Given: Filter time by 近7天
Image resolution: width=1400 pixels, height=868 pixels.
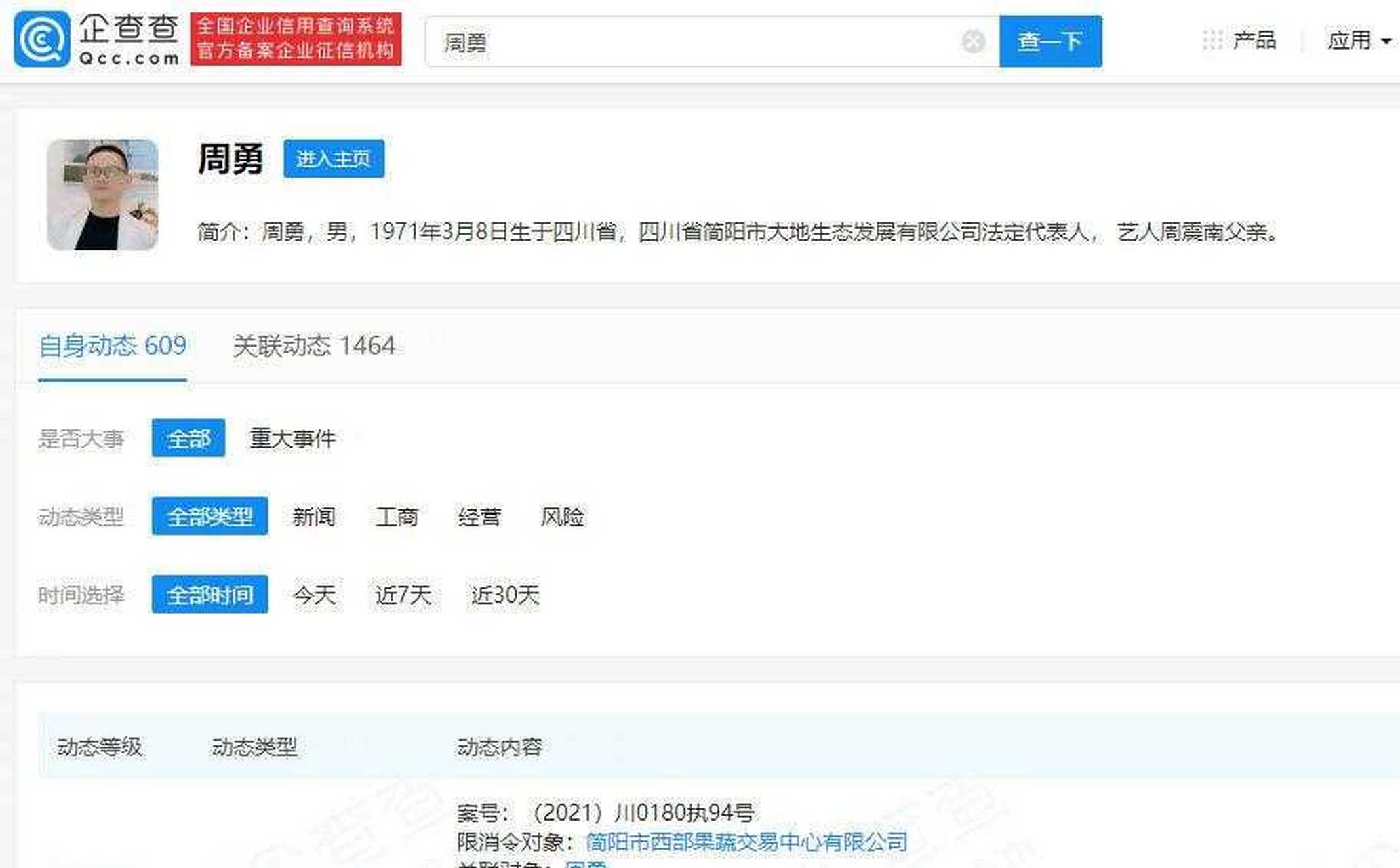Looking at the screenshot, I should [x=403, y=595].
